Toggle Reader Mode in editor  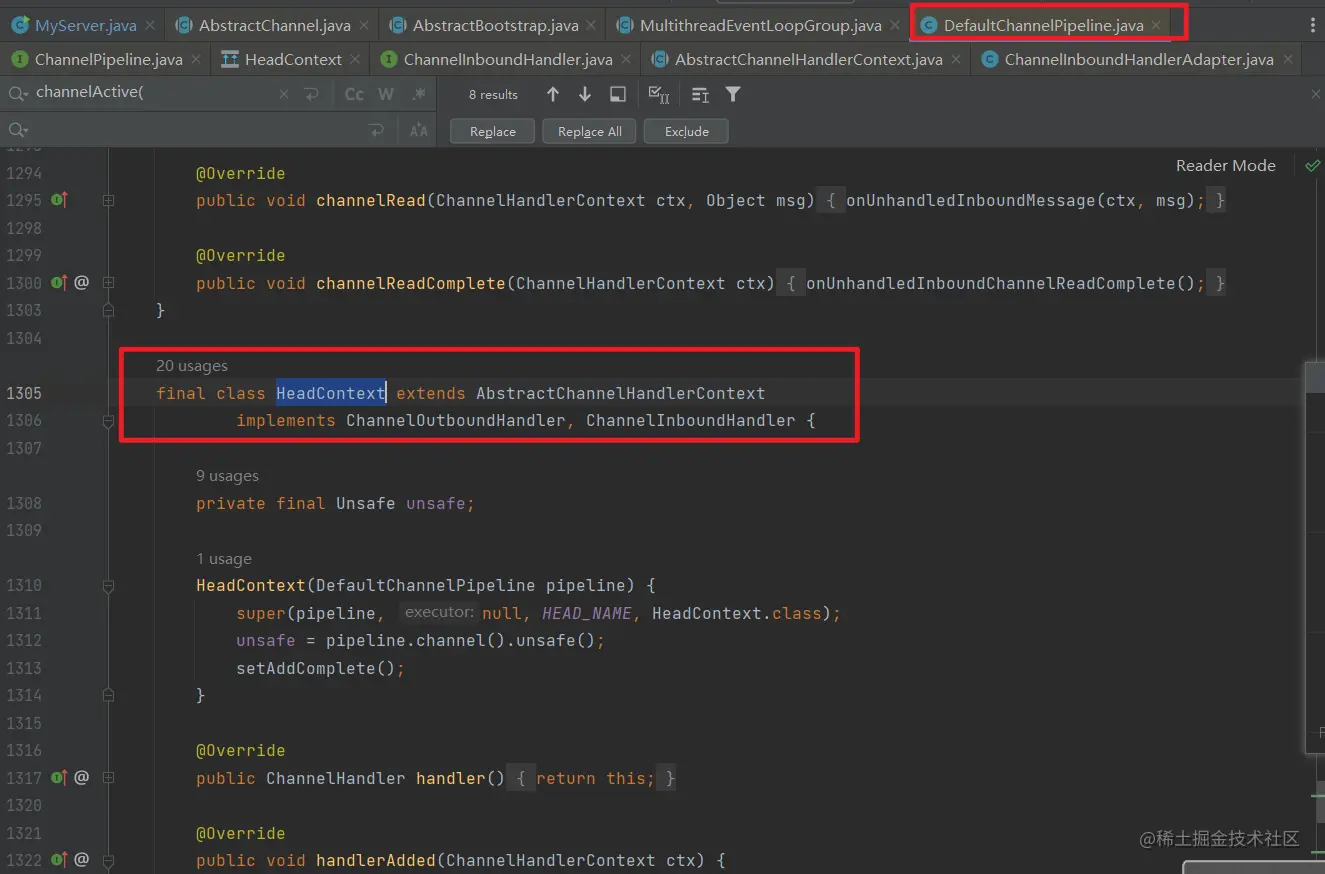[x=1225, y=166]
